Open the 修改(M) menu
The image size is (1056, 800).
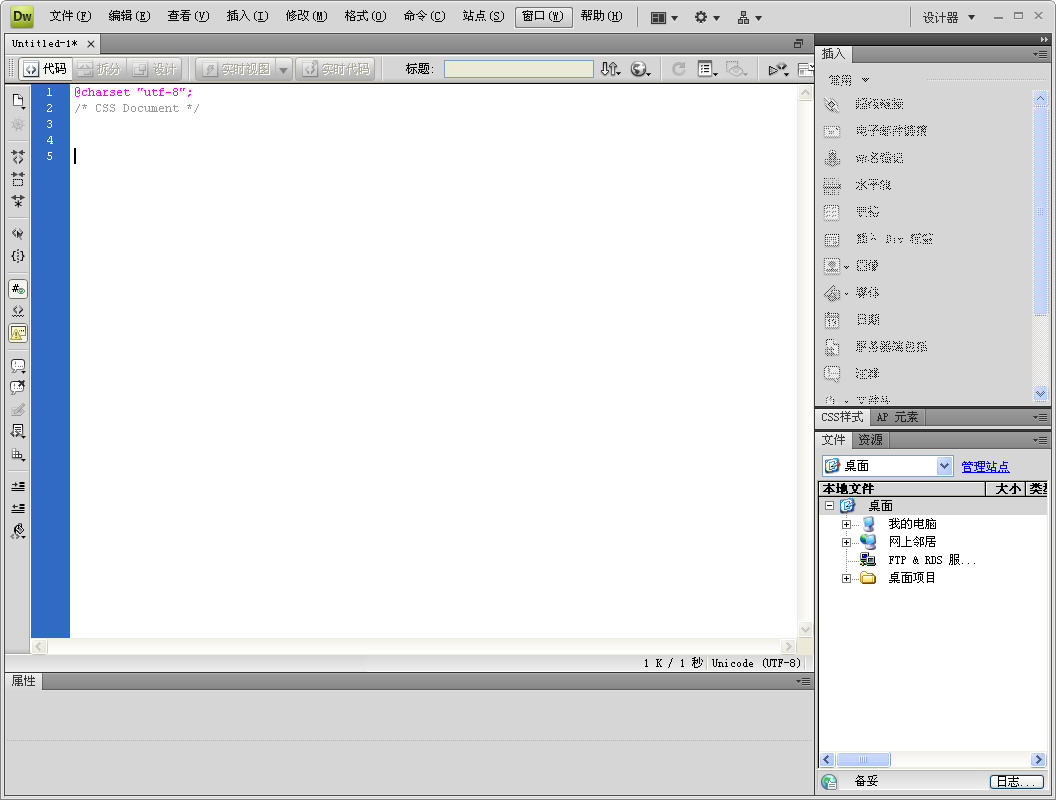306,16
